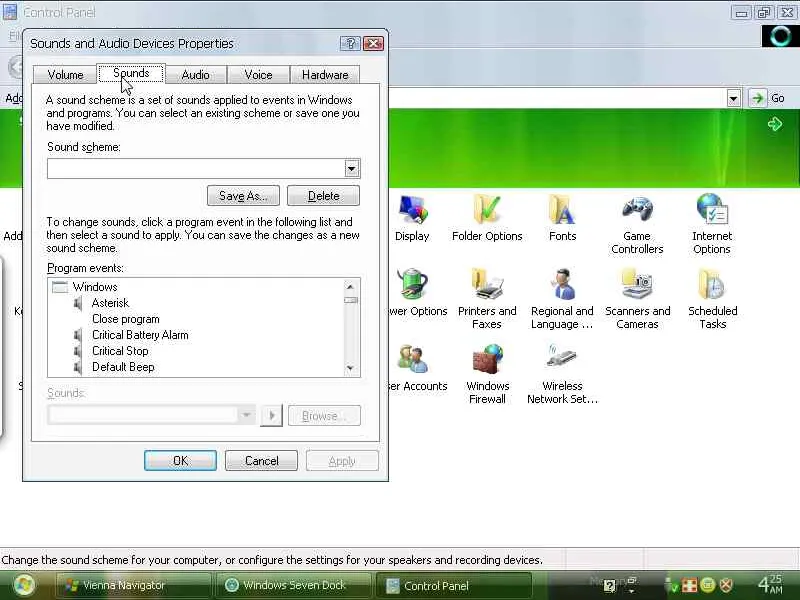Click the help question mark button
The height and width of the screenshot is (600, 800).
click(350, 43)
